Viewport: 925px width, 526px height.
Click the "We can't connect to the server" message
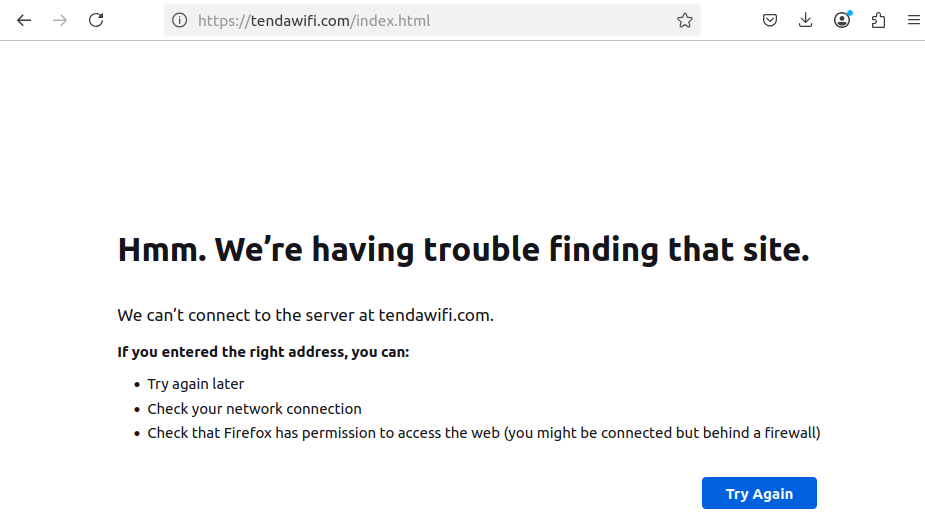pos(305,315)
